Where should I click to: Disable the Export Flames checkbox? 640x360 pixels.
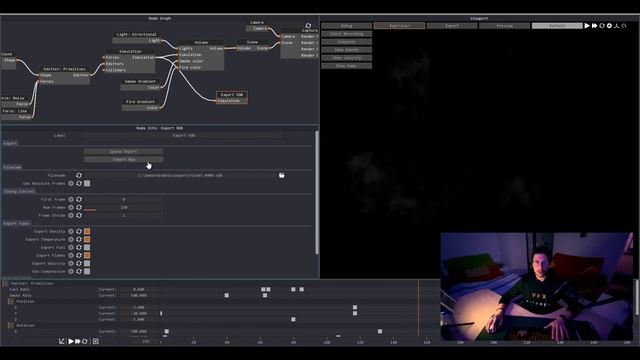[87, 256]
